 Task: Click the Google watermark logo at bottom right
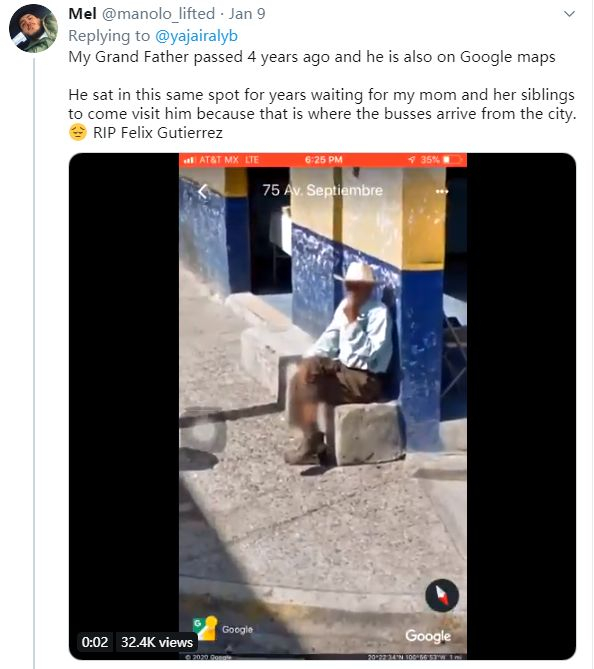point(428,636)
